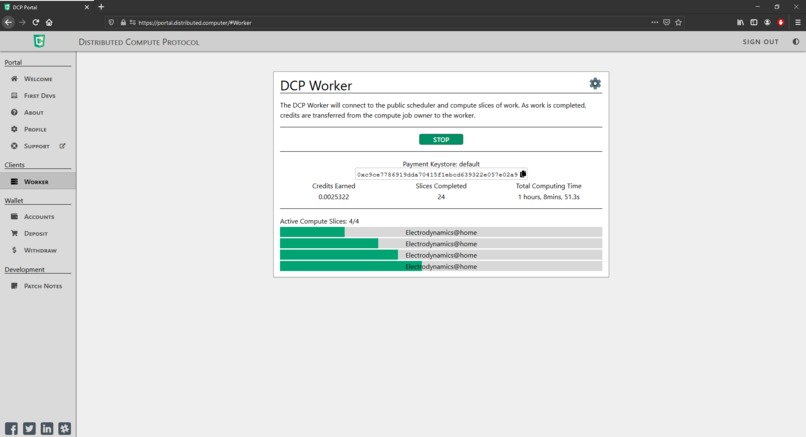Image resolution: width=806 pixels, height=437 pixels.
Task: Select Worker in Clients section
Action: point(38,181)
